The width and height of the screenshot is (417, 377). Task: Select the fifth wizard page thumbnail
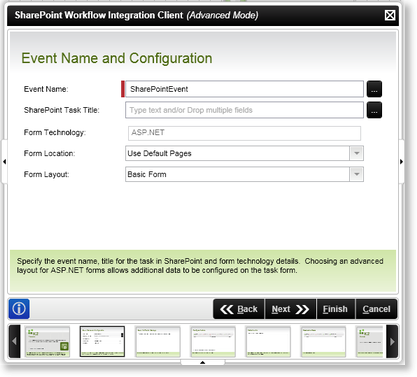268,342
